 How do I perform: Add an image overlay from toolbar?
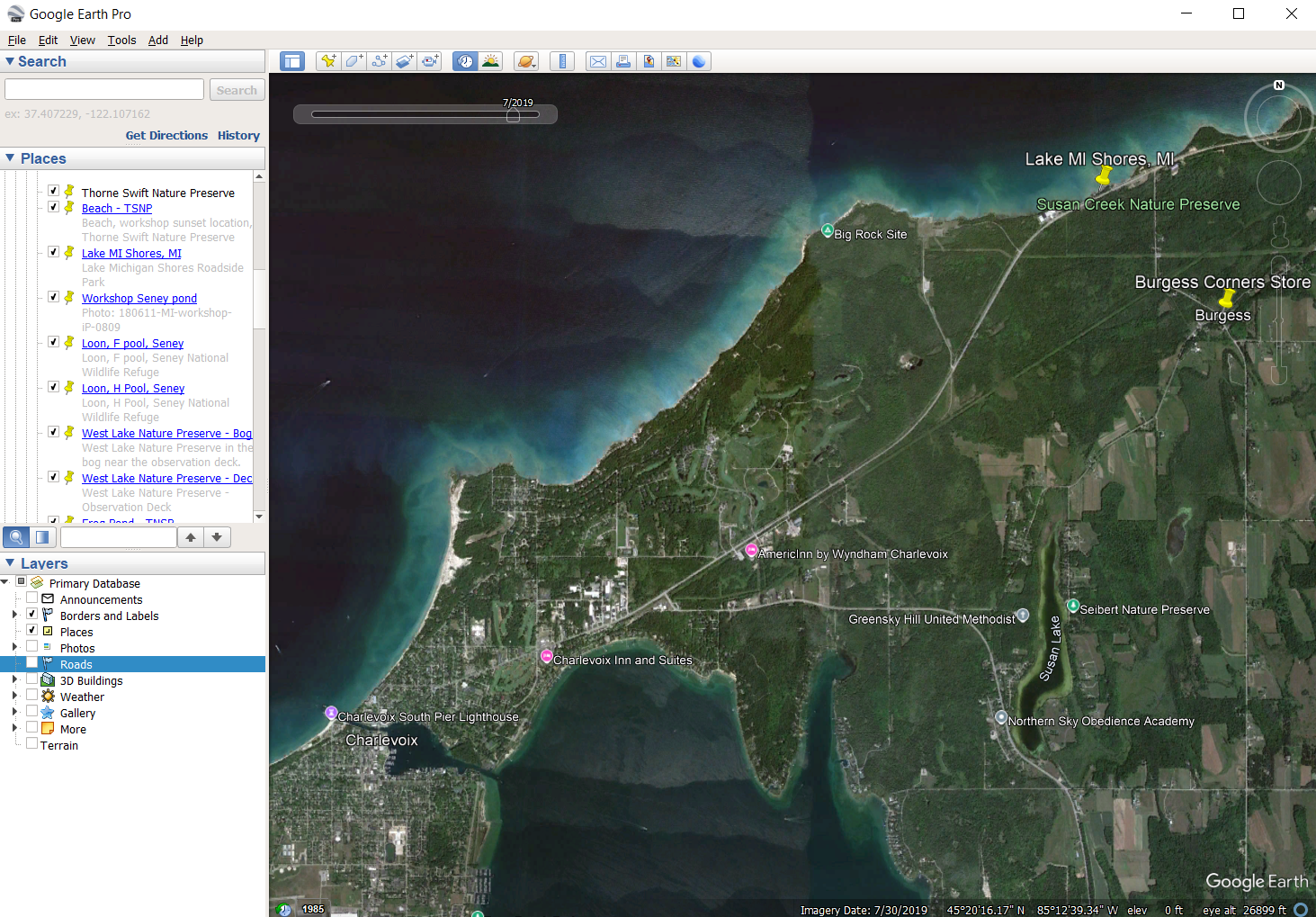(x=404, y=61)
